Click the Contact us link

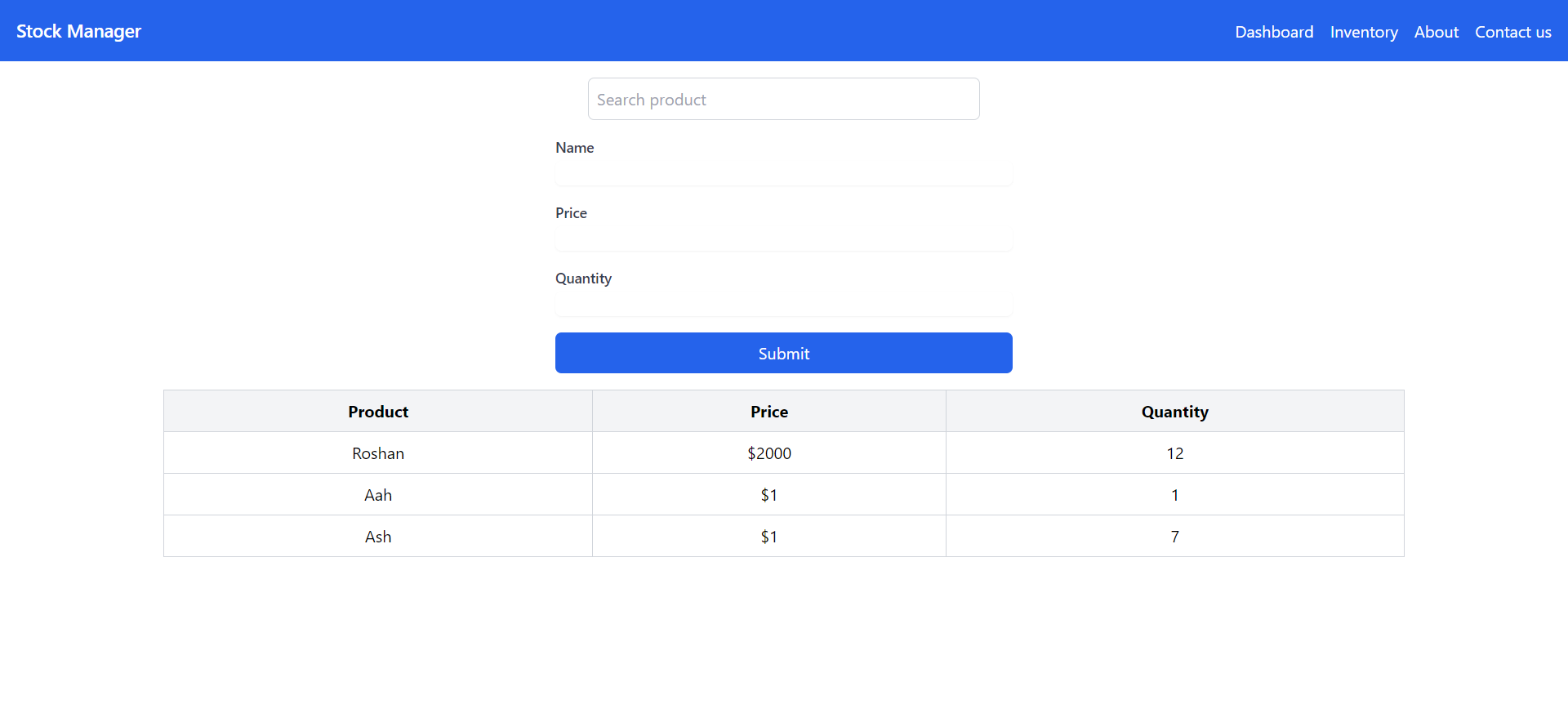click(x=1513, y=32)
